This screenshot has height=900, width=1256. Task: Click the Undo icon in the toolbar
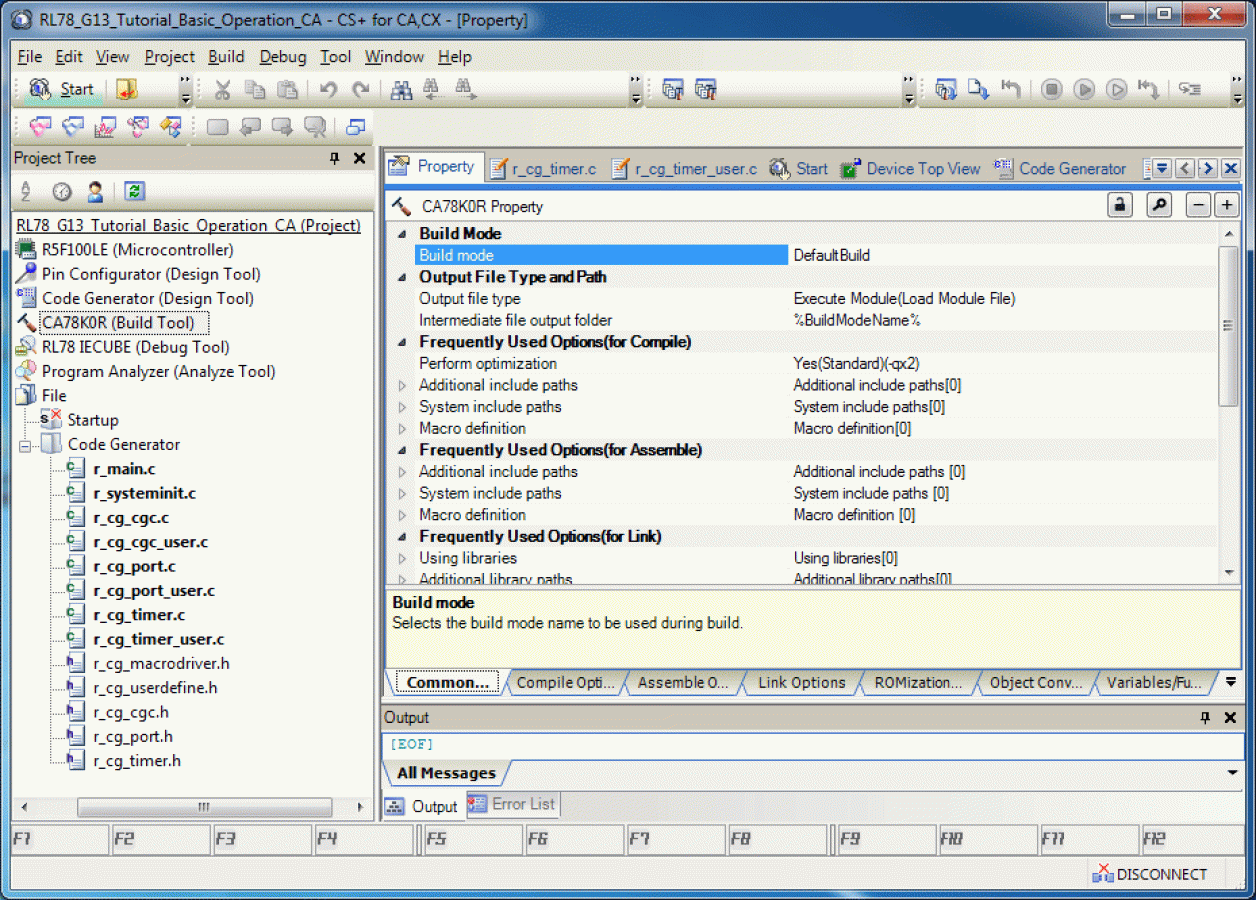[x=327, y=89]
